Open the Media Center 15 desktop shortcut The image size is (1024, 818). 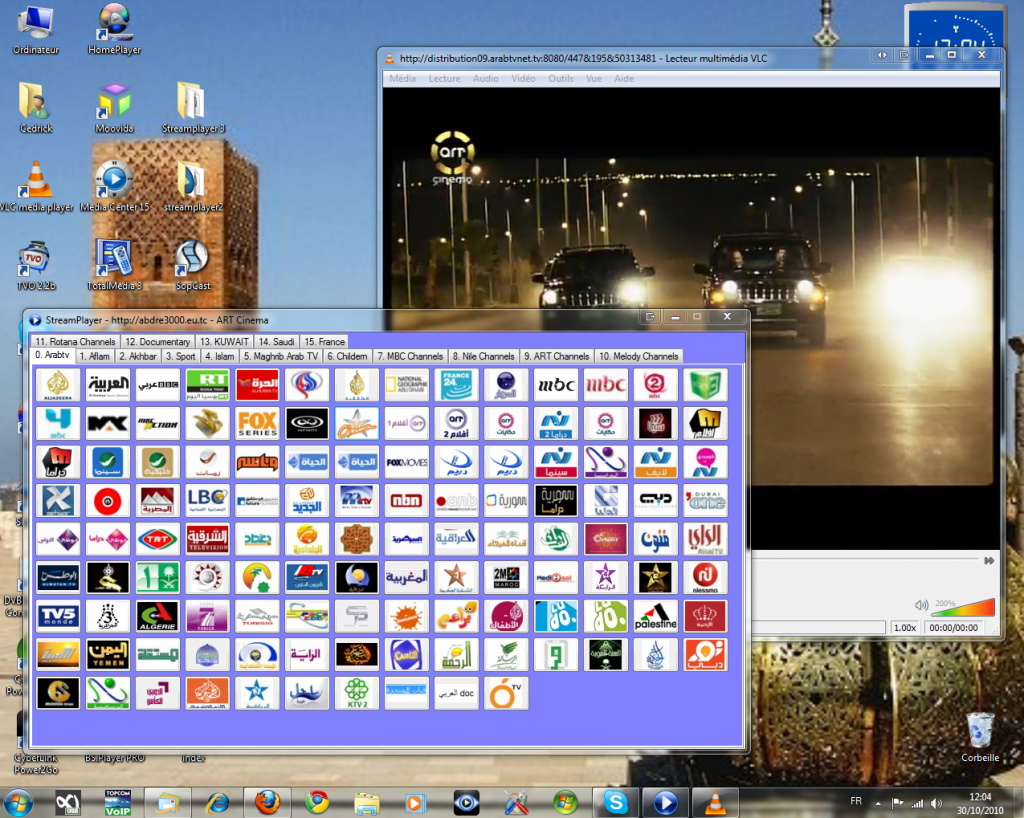(x=114, y=187)
